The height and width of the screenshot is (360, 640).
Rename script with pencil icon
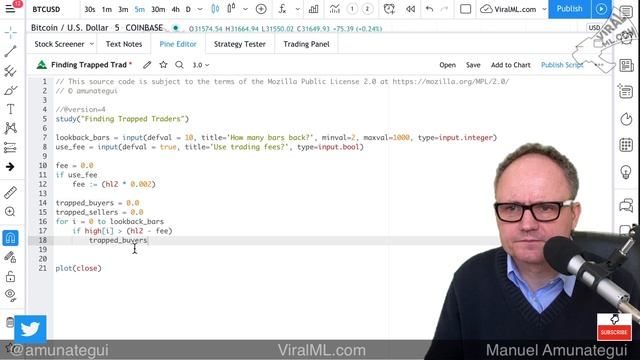(147, 65)
